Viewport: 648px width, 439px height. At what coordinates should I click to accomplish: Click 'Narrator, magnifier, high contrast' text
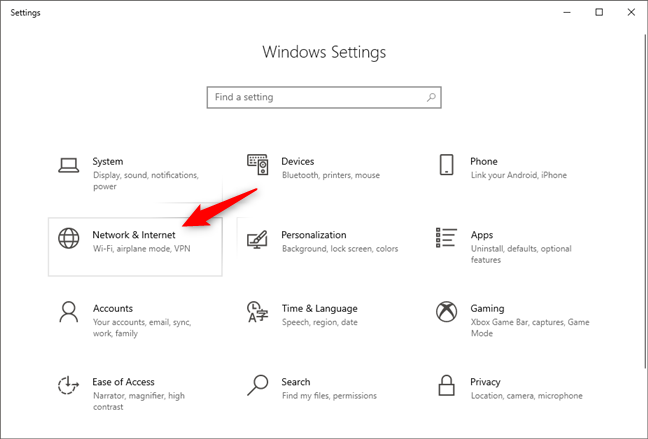point(139,401)
